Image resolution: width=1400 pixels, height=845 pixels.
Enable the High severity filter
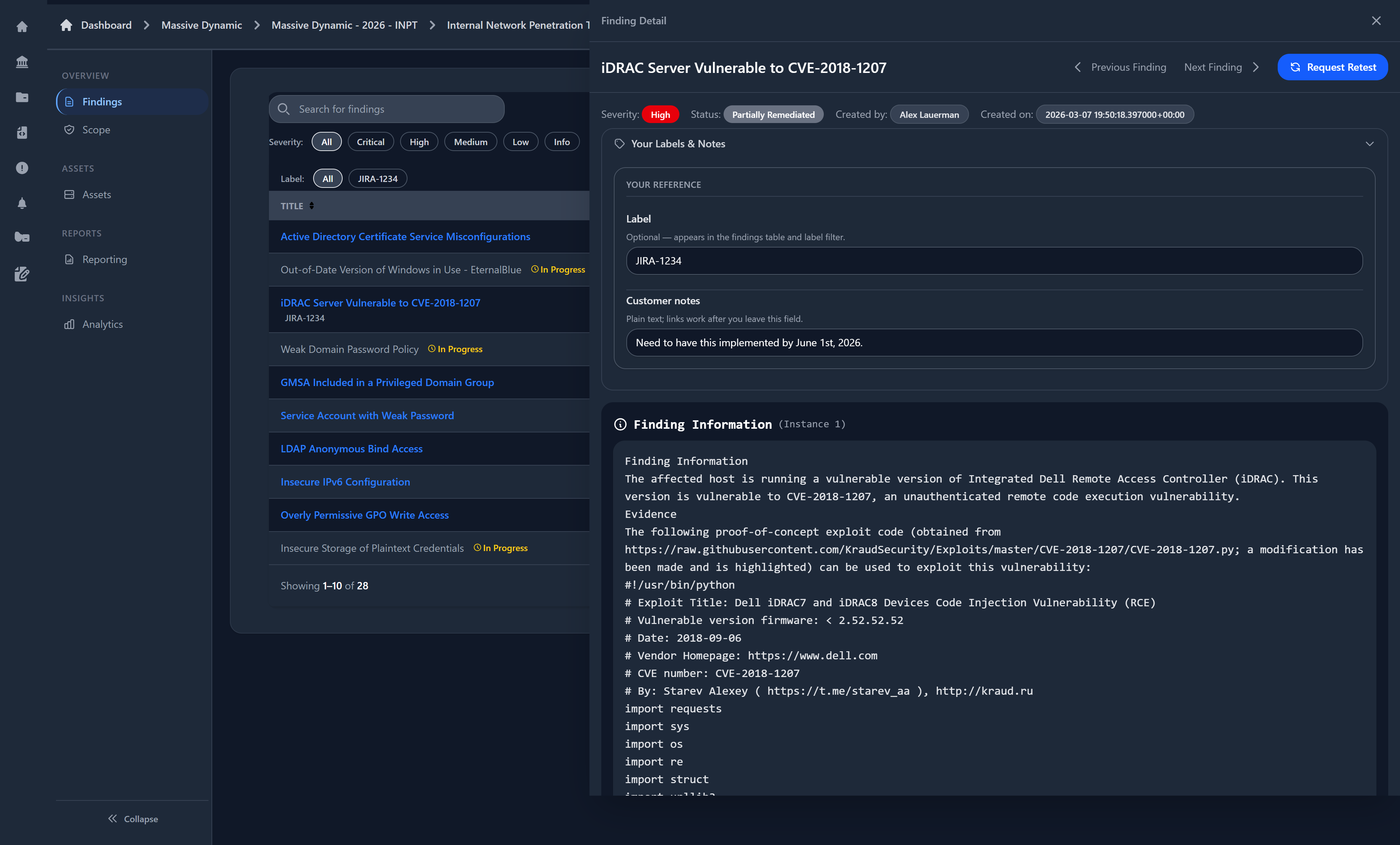419,141
